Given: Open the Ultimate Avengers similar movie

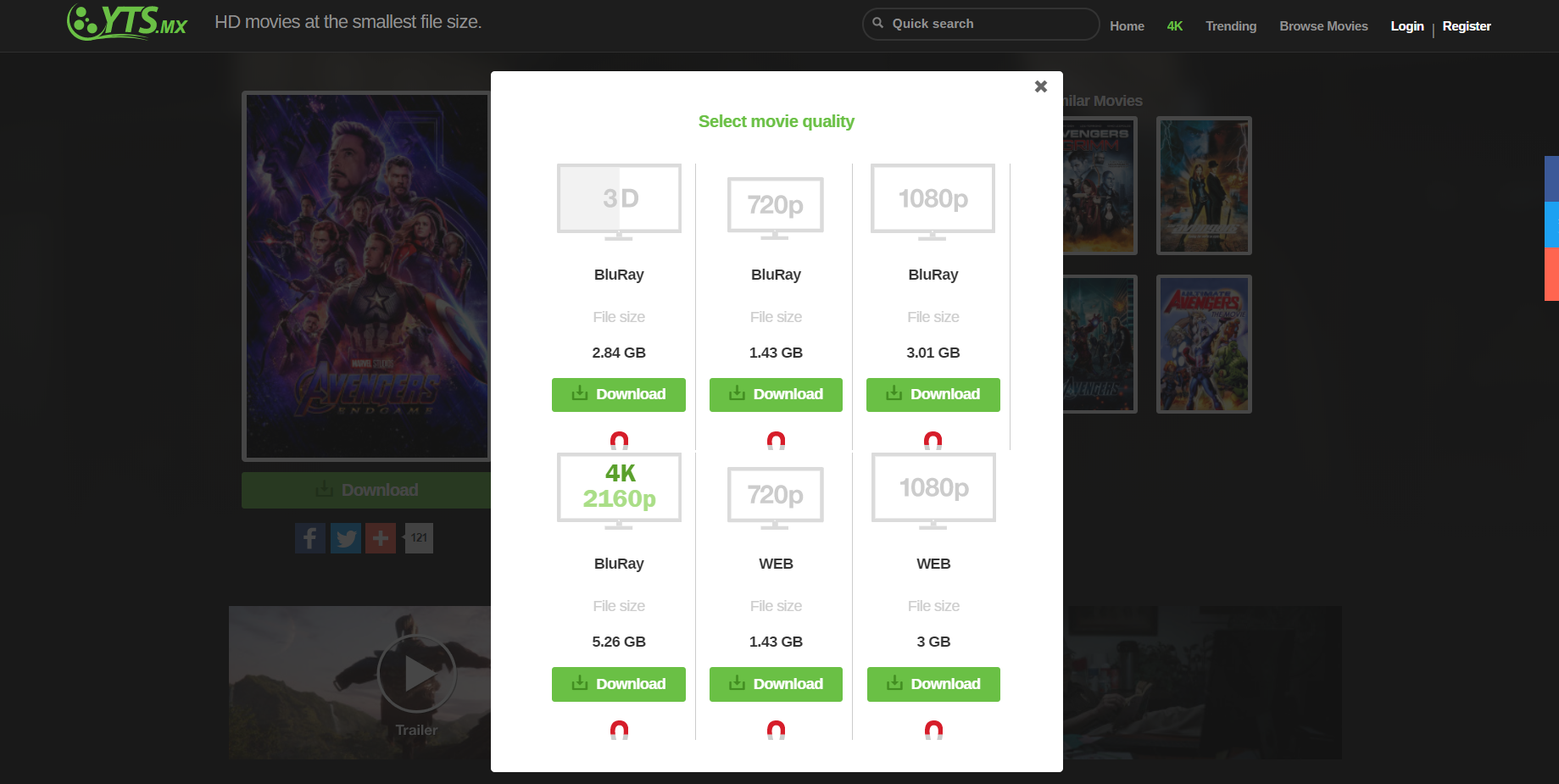Looking at the screenshot, I should point(1204,344).
